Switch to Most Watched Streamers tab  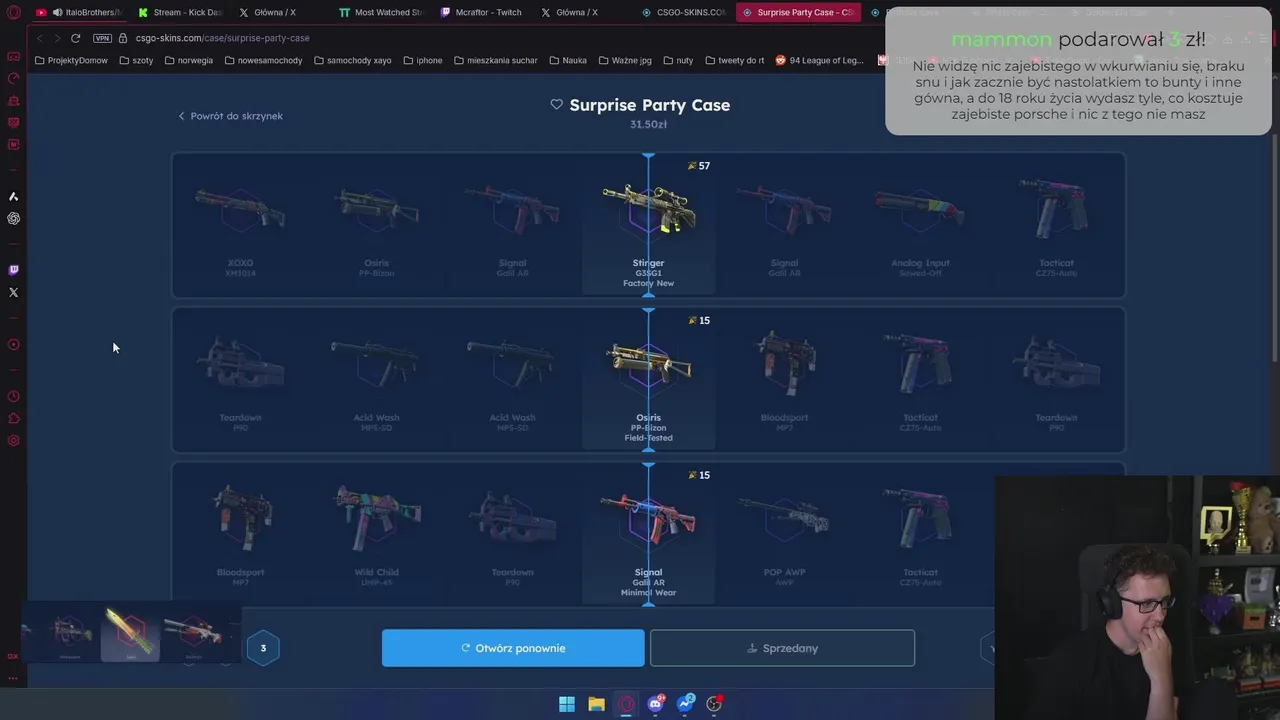tap(381, 12)
